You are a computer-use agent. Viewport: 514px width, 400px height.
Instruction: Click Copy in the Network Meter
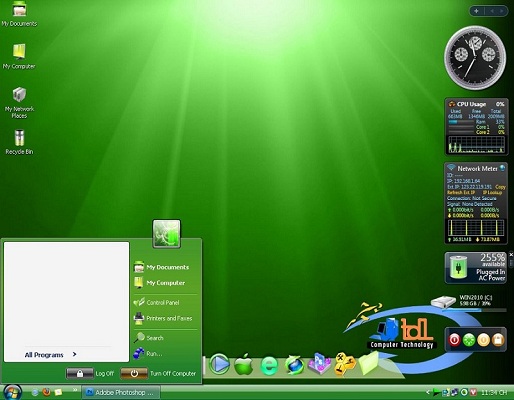(x=500, y=187)
